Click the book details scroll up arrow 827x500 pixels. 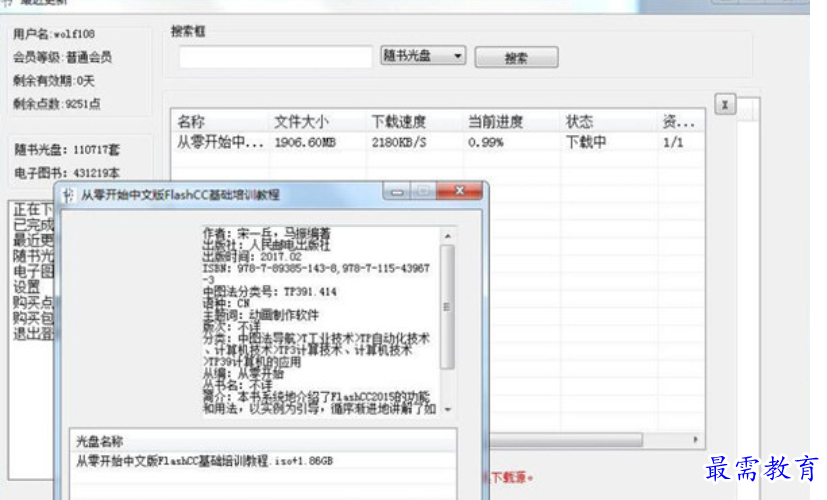(448, 236)
